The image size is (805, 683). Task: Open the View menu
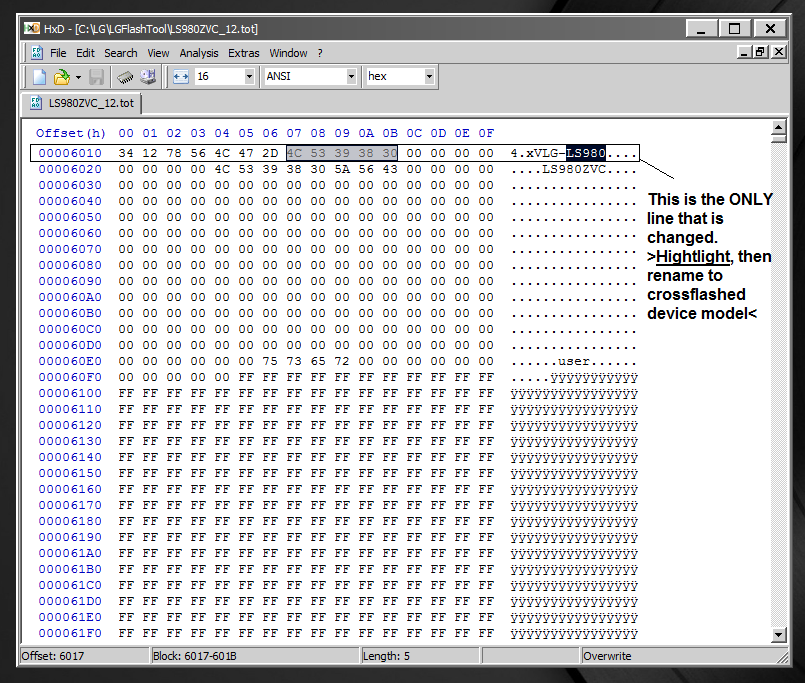[158, 53]
